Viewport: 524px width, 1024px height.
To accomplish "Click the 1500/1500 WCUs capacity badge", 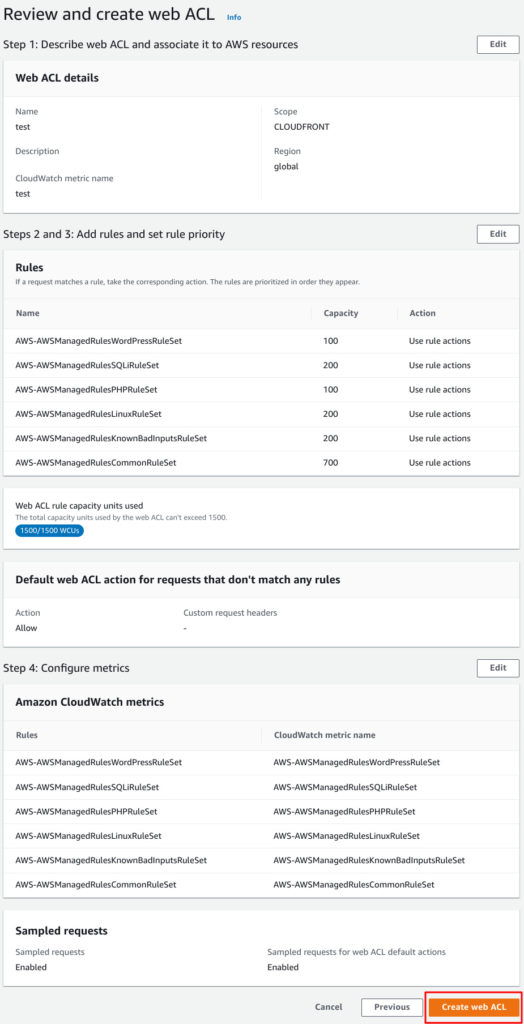I will click(x=50, y=530).
